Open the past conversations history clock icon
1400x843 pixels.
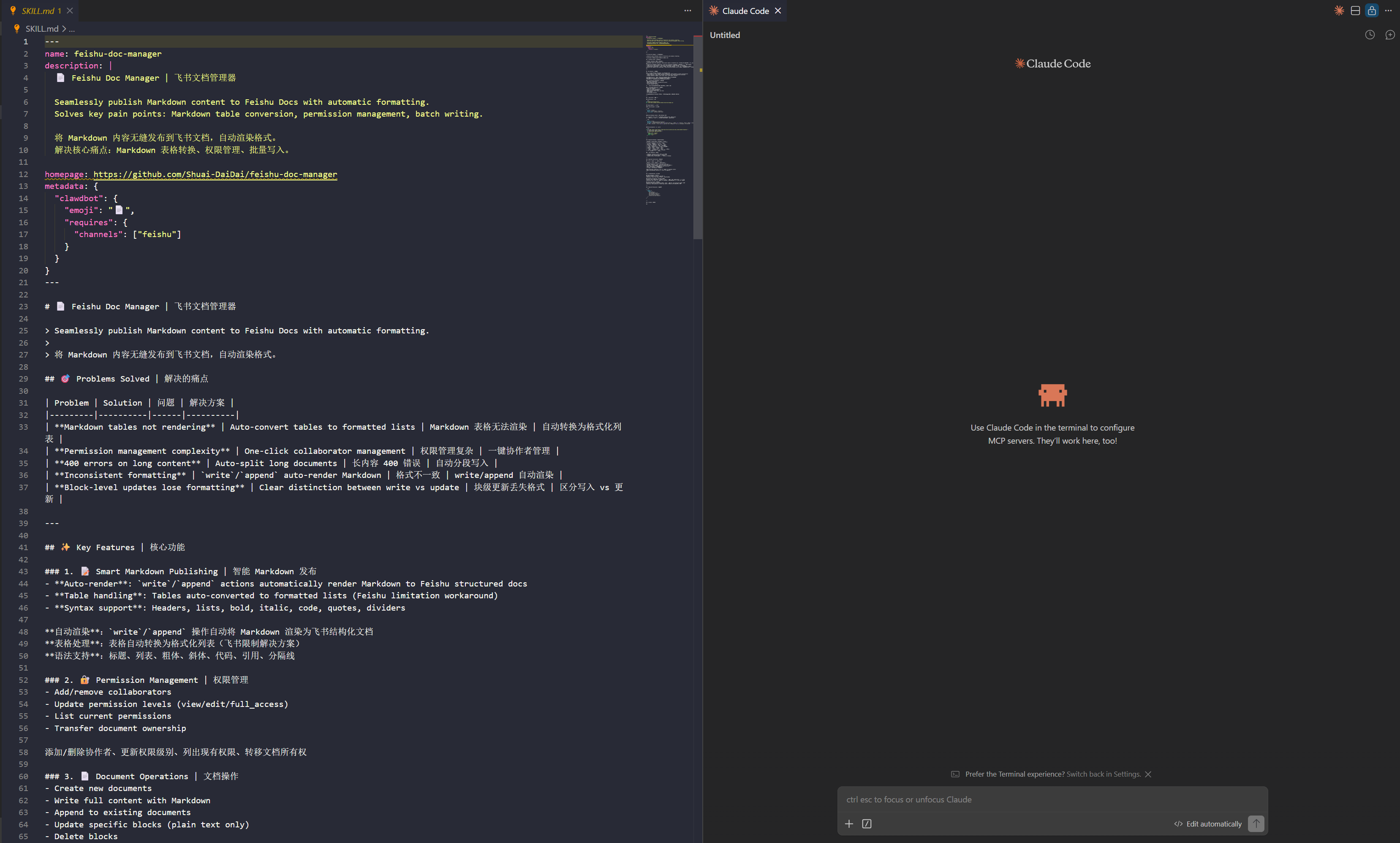tap(1369, 35)
